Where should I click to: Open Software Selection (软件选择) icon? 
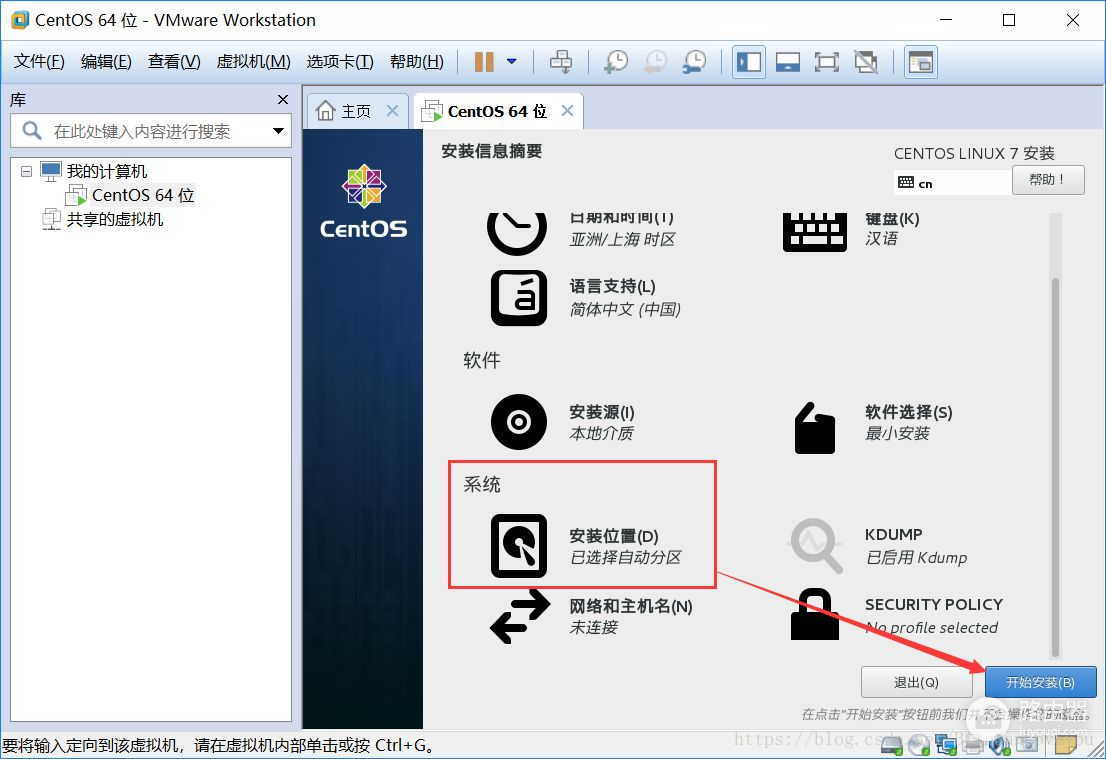813,427
